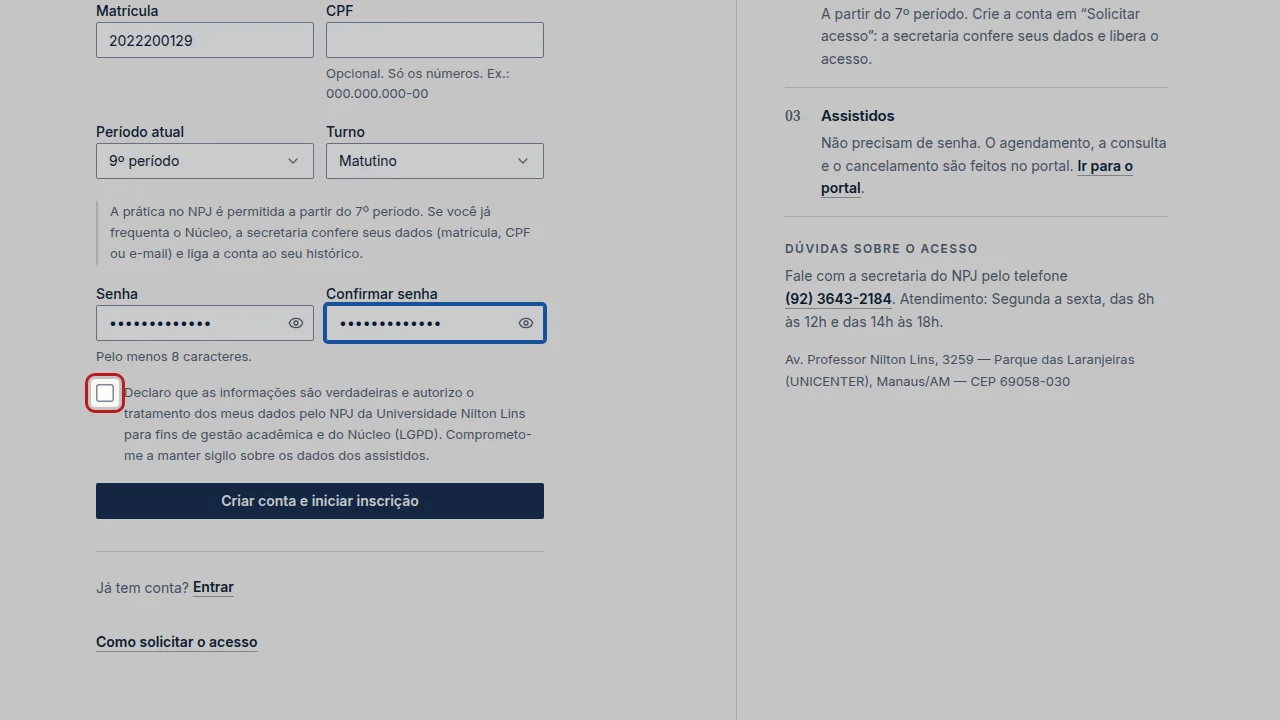Screen dimensions: 1280x720
Task: Click the Turno label
Action: pos(345,132)
